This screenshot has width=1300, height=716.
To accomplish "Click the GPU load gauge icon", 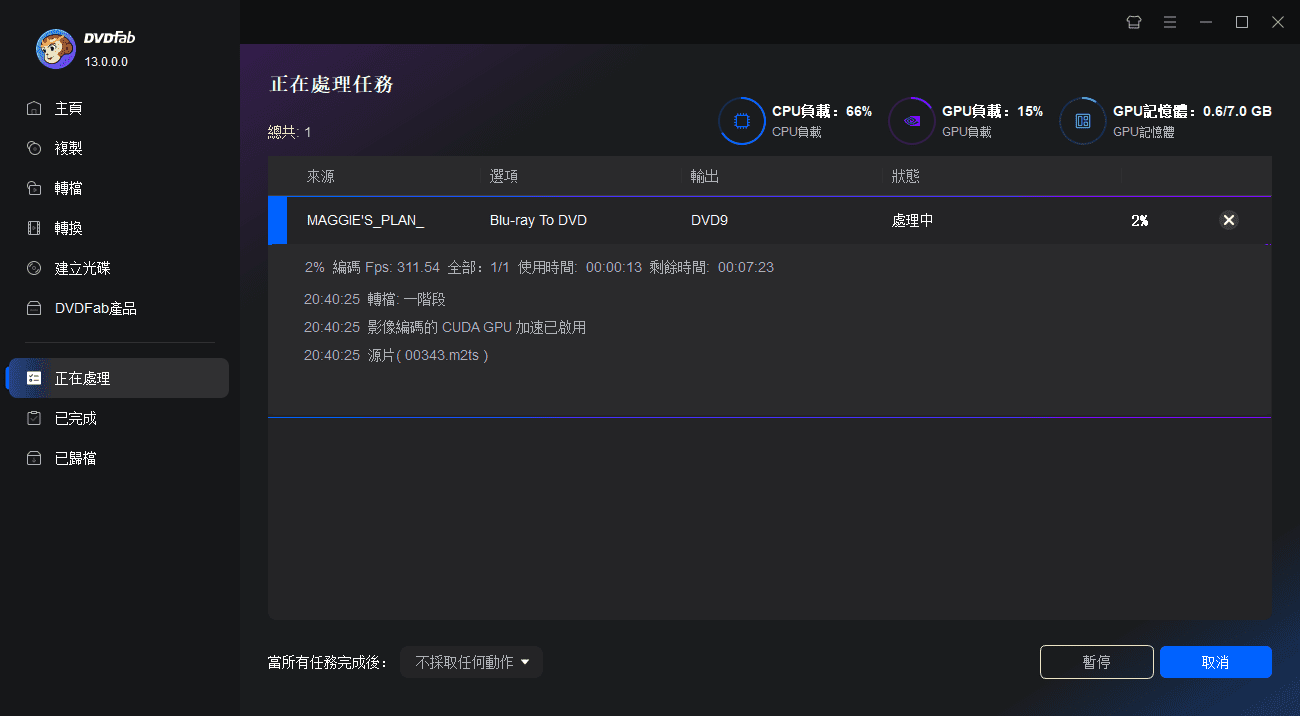I will tap(912, 121).
